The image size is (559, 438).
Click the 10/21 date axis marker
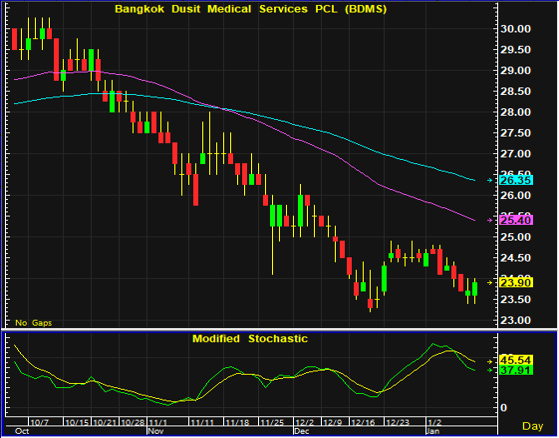[105, 423]
